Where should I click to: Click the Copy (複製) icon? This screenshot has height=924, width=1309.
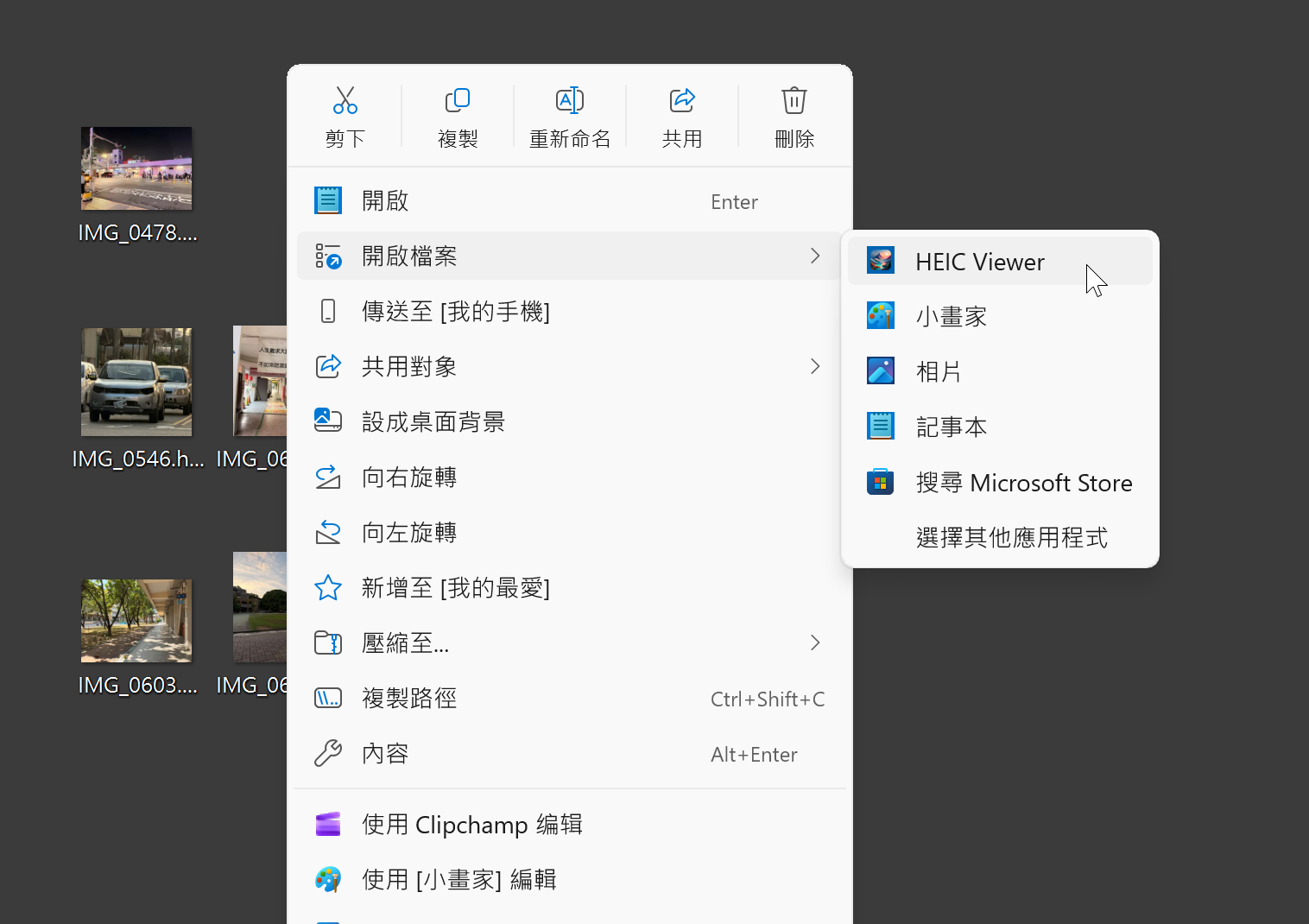tap(458, 101)
